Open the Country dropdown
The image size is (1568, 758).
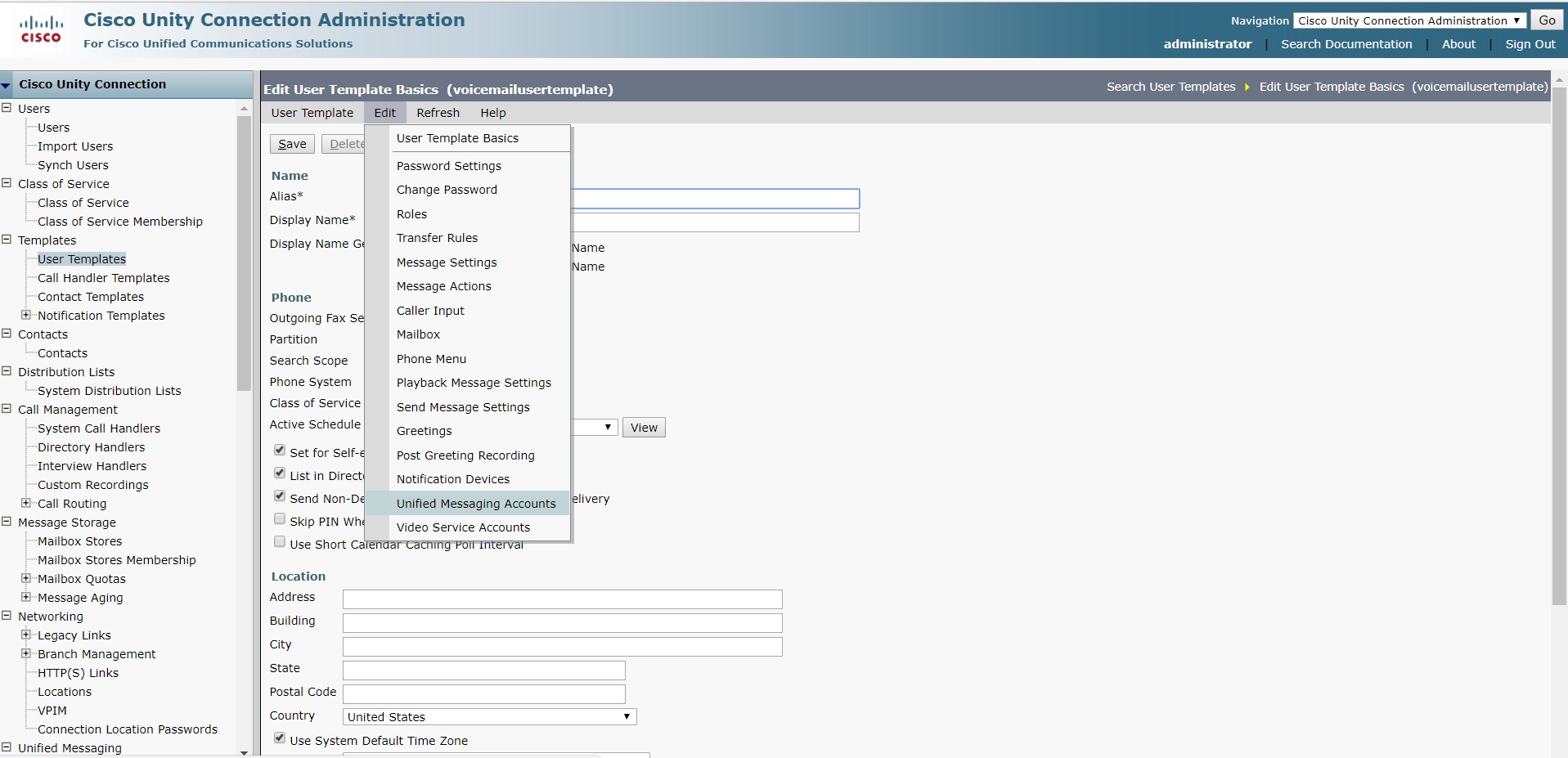[x=489, y=717]
